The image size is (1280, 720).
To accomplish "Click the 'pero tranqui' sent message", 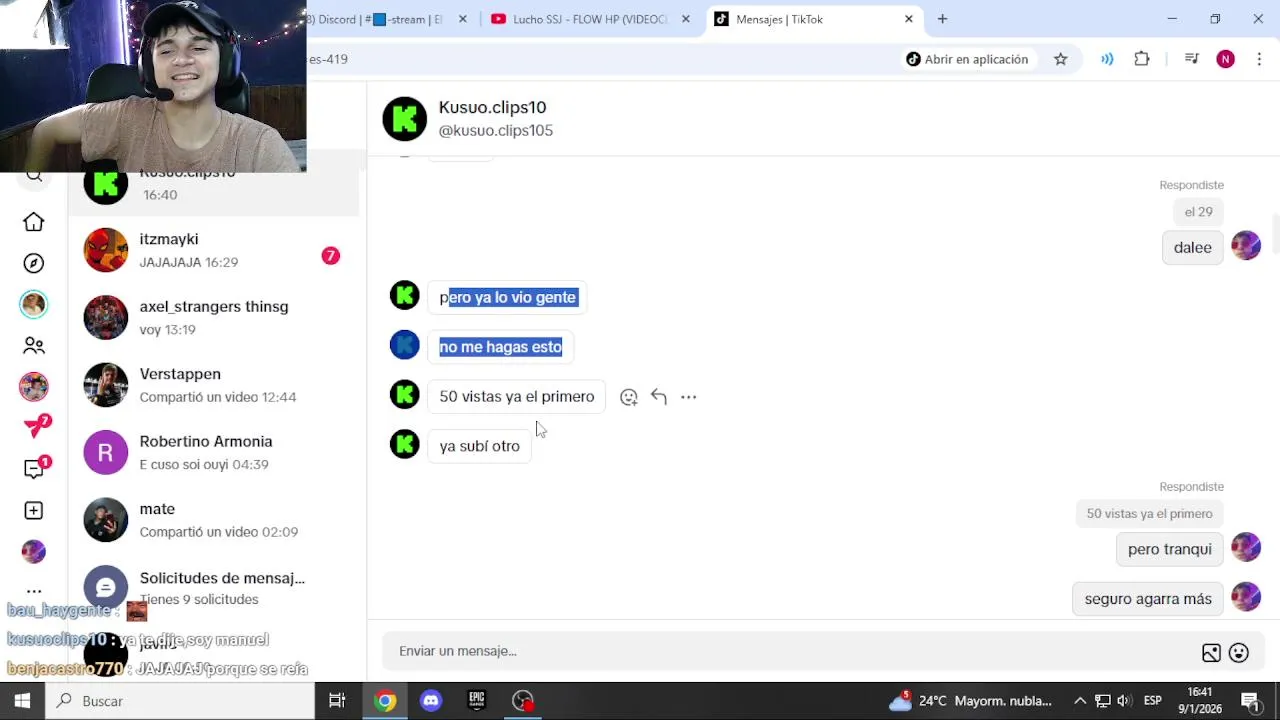I will tap(1169, 549).
